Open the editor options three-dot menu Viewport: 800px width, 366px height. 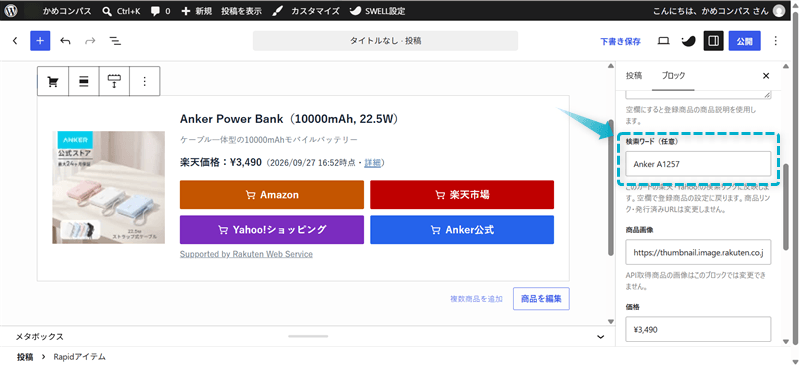tap(776, 41)
